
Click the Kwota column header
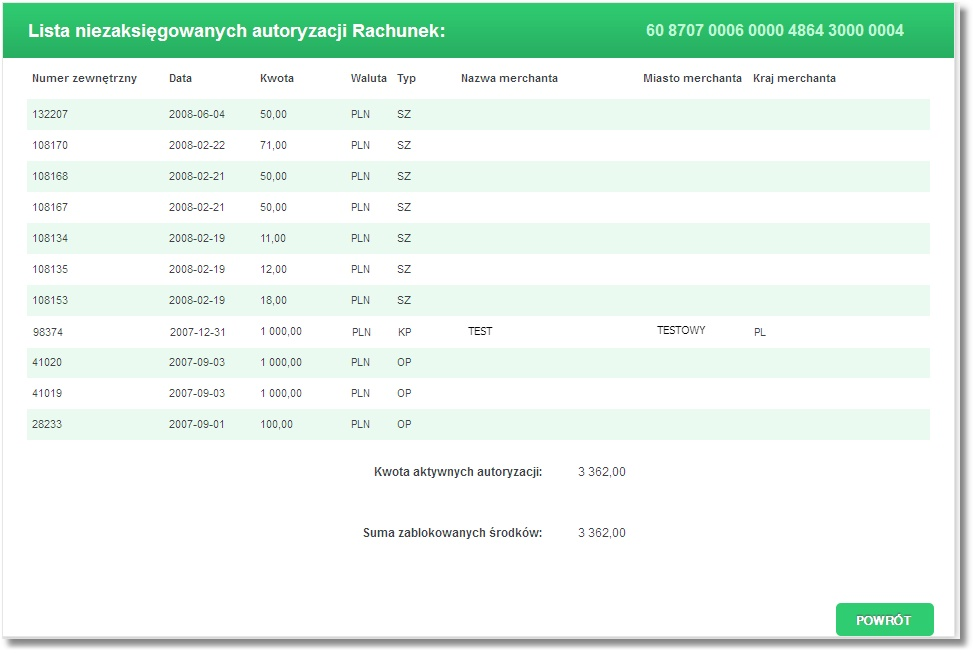point(276,78)
